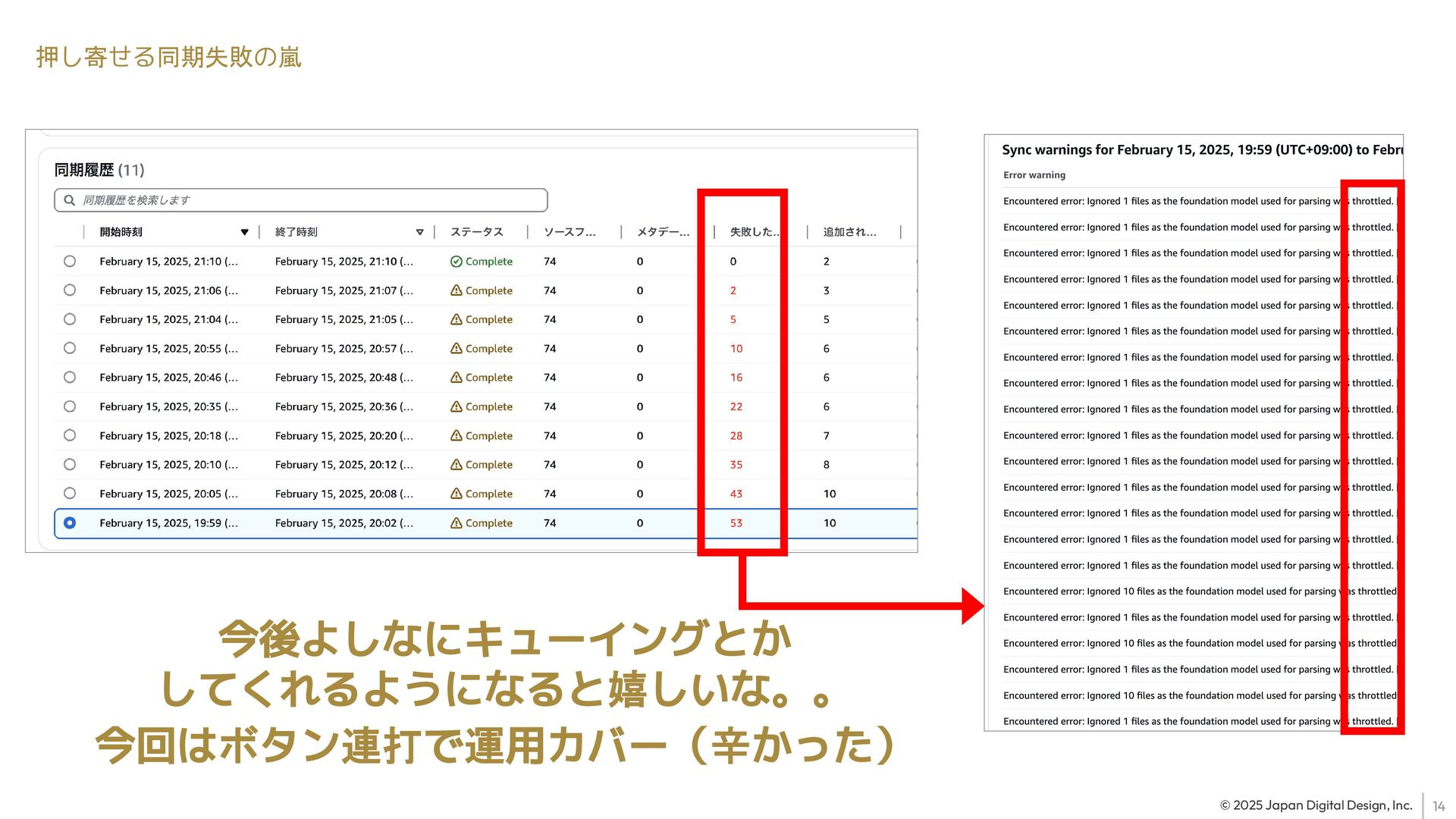
Task: Click the warning triangle icon on the 20:35 row
Action: click(x=456, y=407)
